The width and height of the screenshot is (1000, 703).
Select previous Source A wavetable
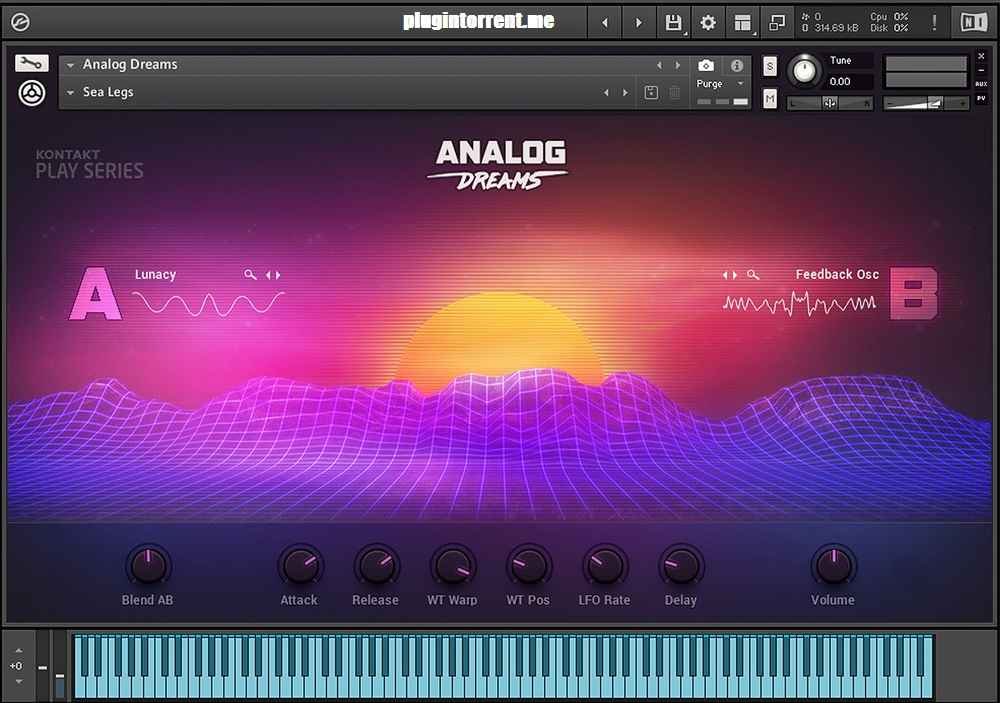268,275
